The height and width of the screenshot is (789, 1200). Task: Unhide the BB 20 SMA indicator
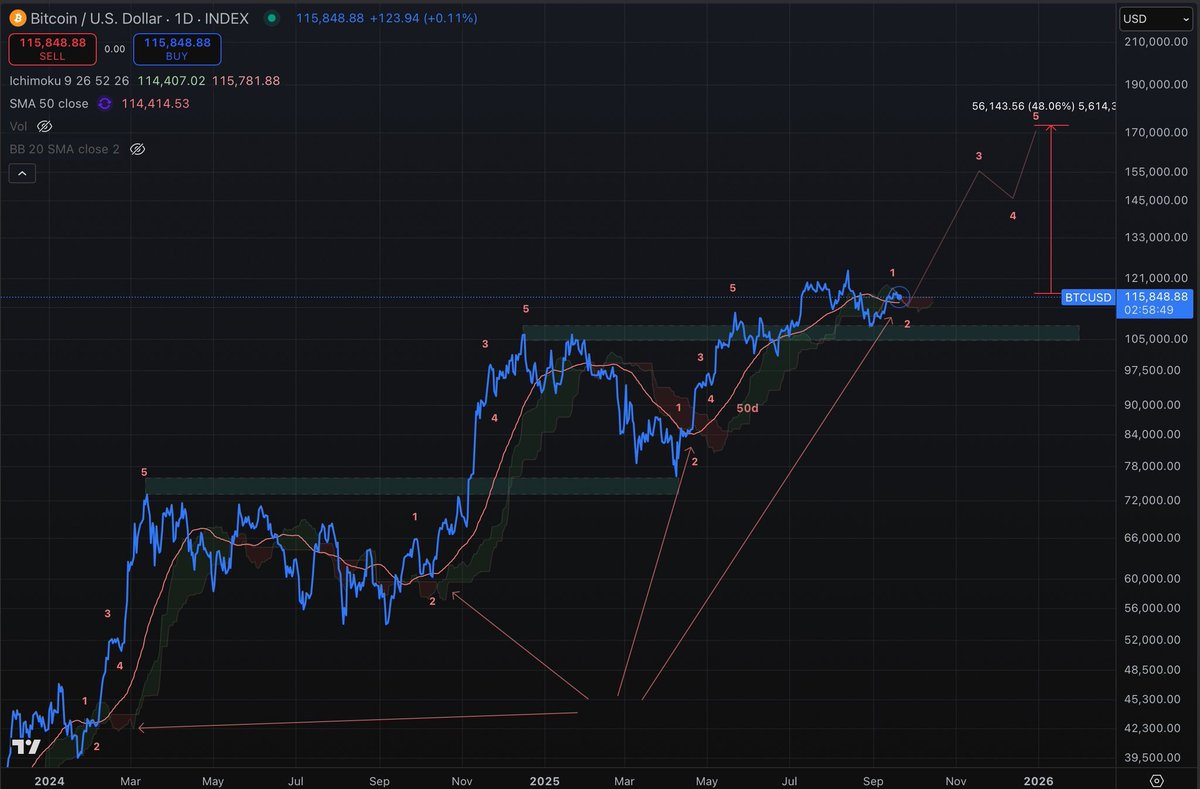click(x=138, y=149)
